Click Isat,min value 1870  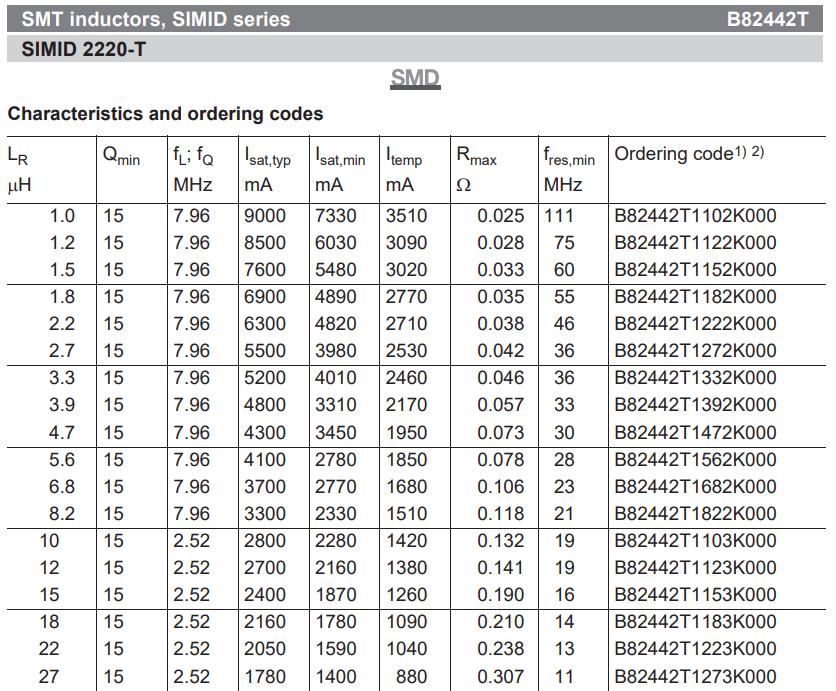tap(335, 594)
